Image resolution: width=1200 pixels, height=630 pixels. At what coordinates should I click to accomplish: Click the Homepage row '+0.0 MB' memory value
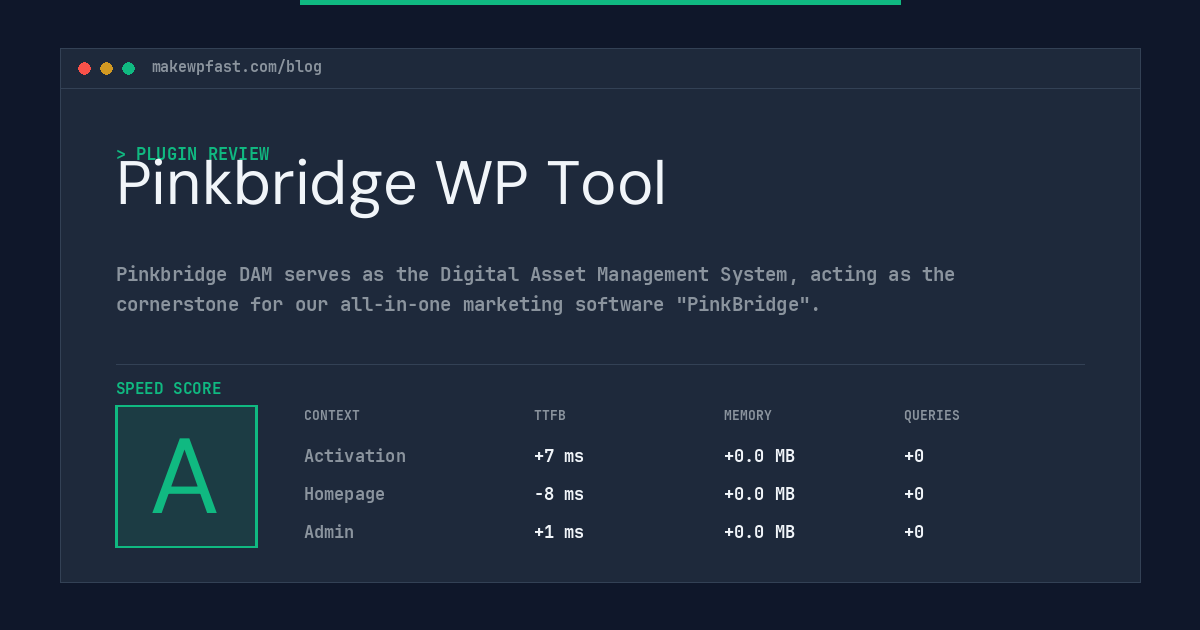click(x=759, y=494)
